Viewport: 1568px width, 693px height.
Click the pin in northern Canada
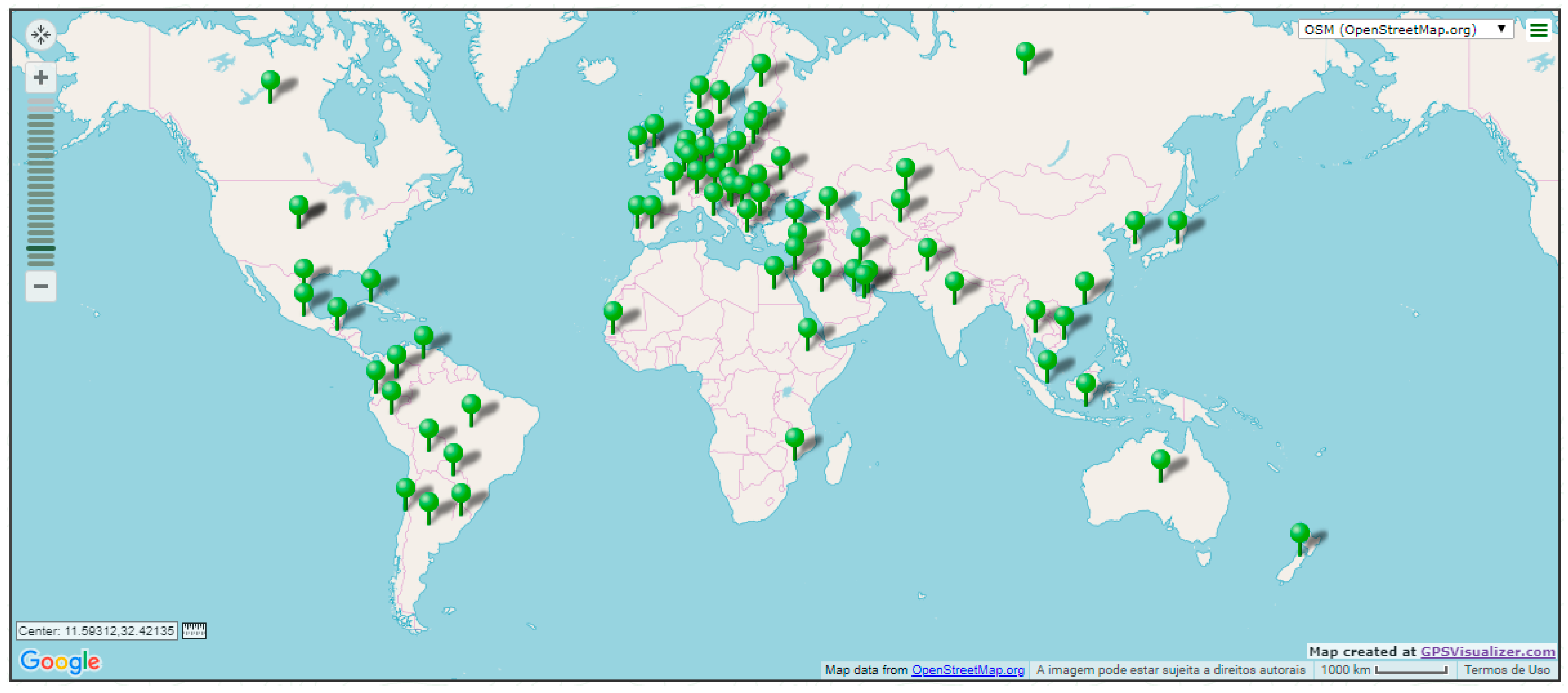point(270,82)
